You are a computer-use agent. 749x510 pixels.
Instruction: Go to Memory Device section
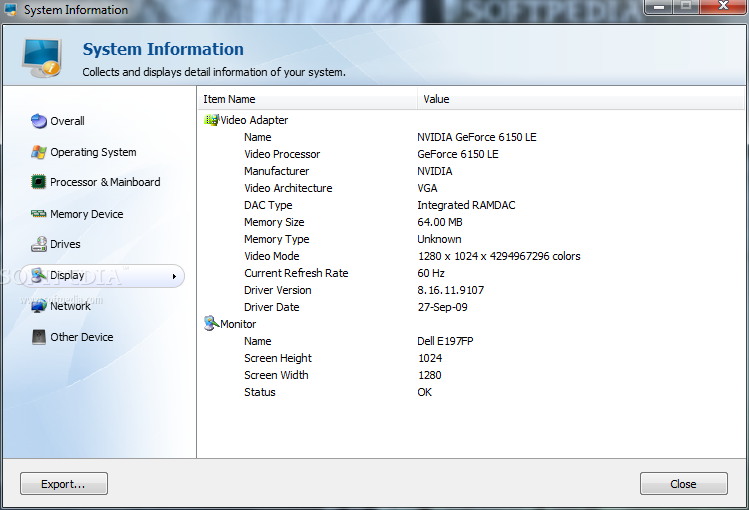tap(86, 214)
